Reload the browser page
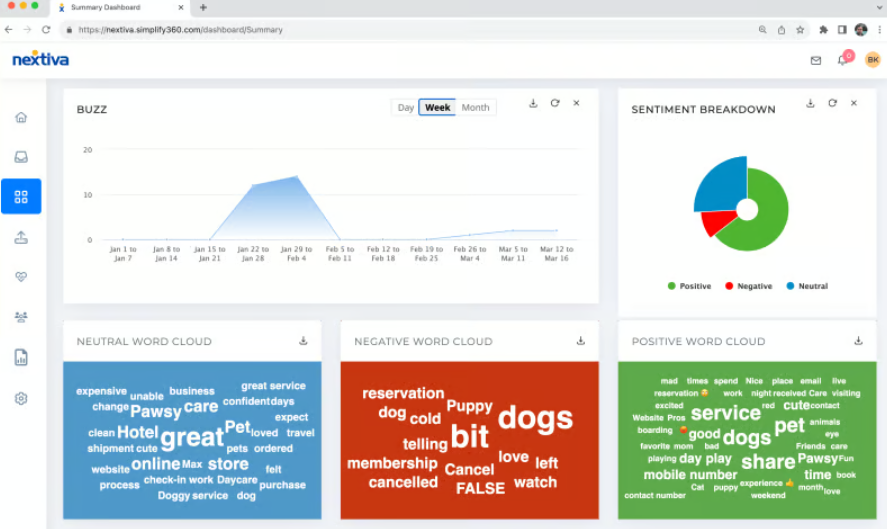The image size is (887, 529). tap(46, 29)
